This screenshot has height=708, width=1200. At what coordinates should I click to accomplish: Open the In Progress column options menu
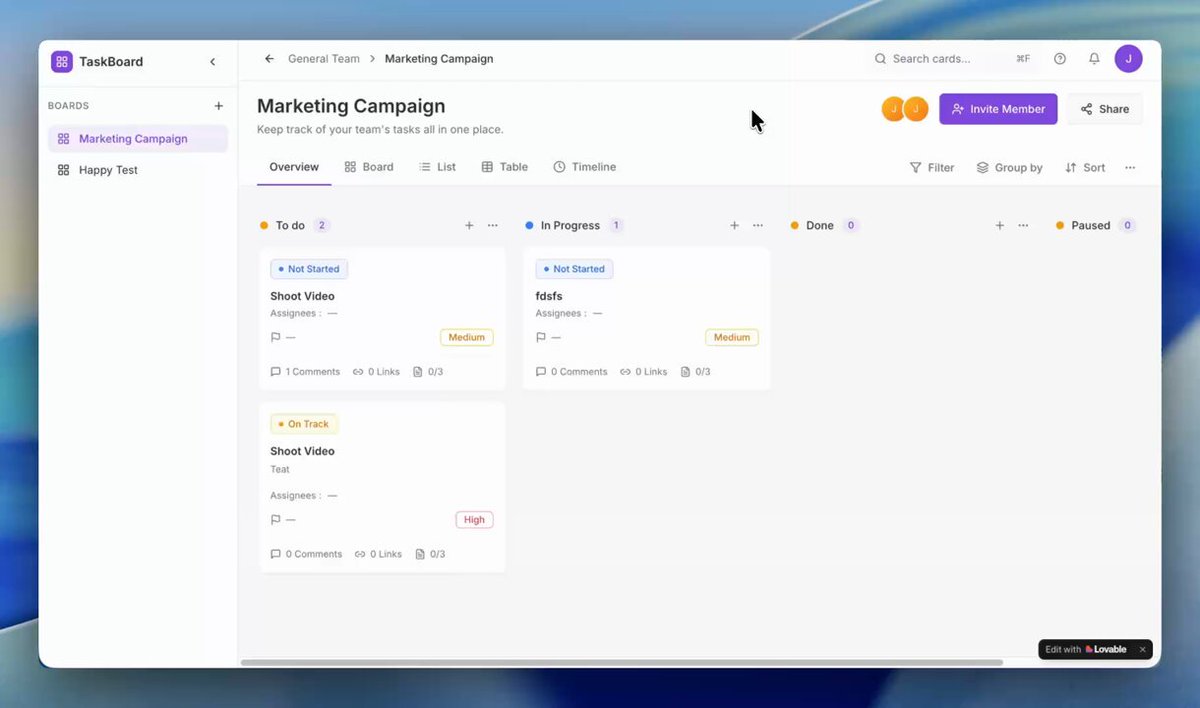758,226
